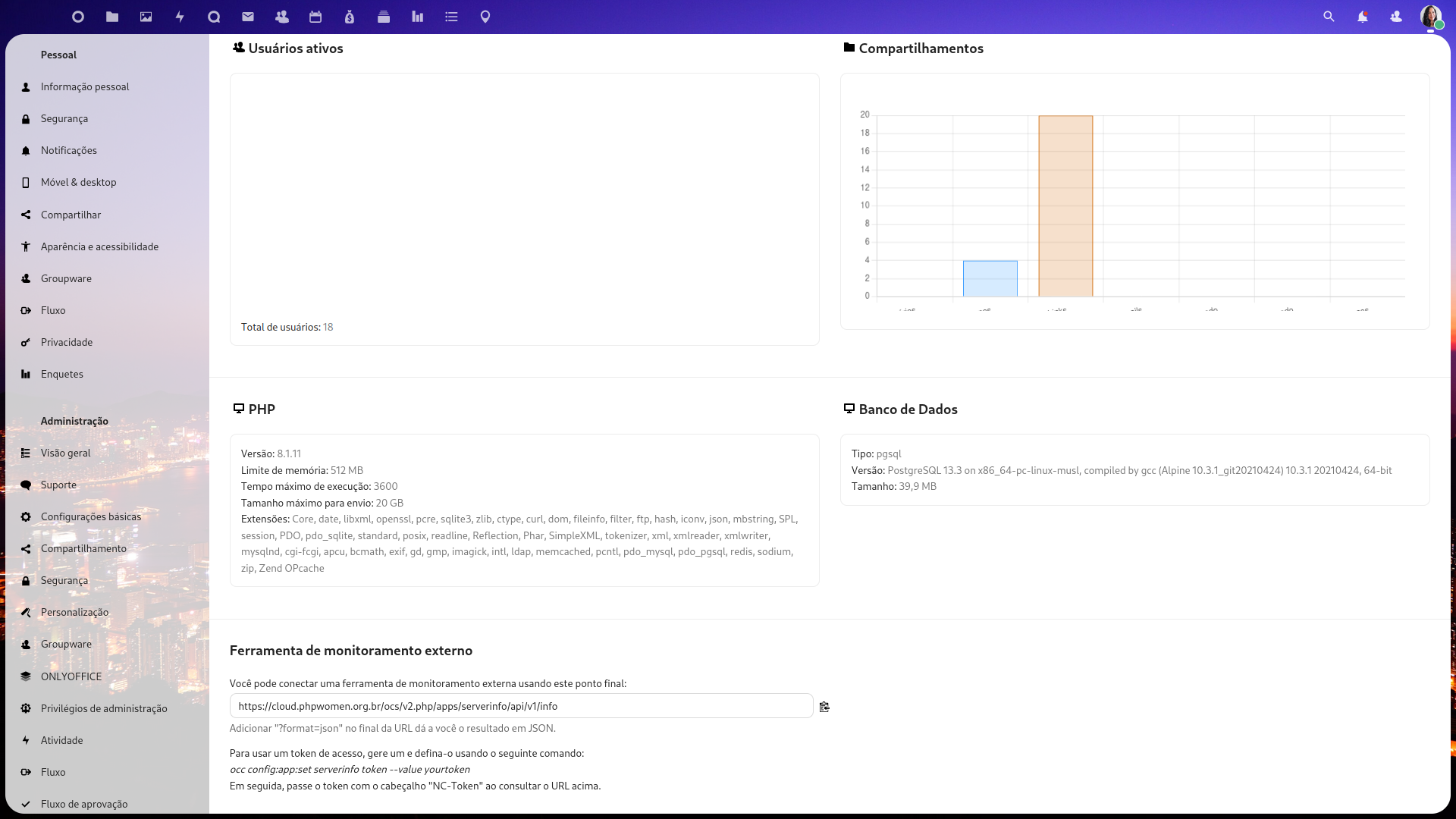Open the Mail app icon
Image resolution: width=1456 pixels, height=819 pixels.
click(x=248, y=17)
